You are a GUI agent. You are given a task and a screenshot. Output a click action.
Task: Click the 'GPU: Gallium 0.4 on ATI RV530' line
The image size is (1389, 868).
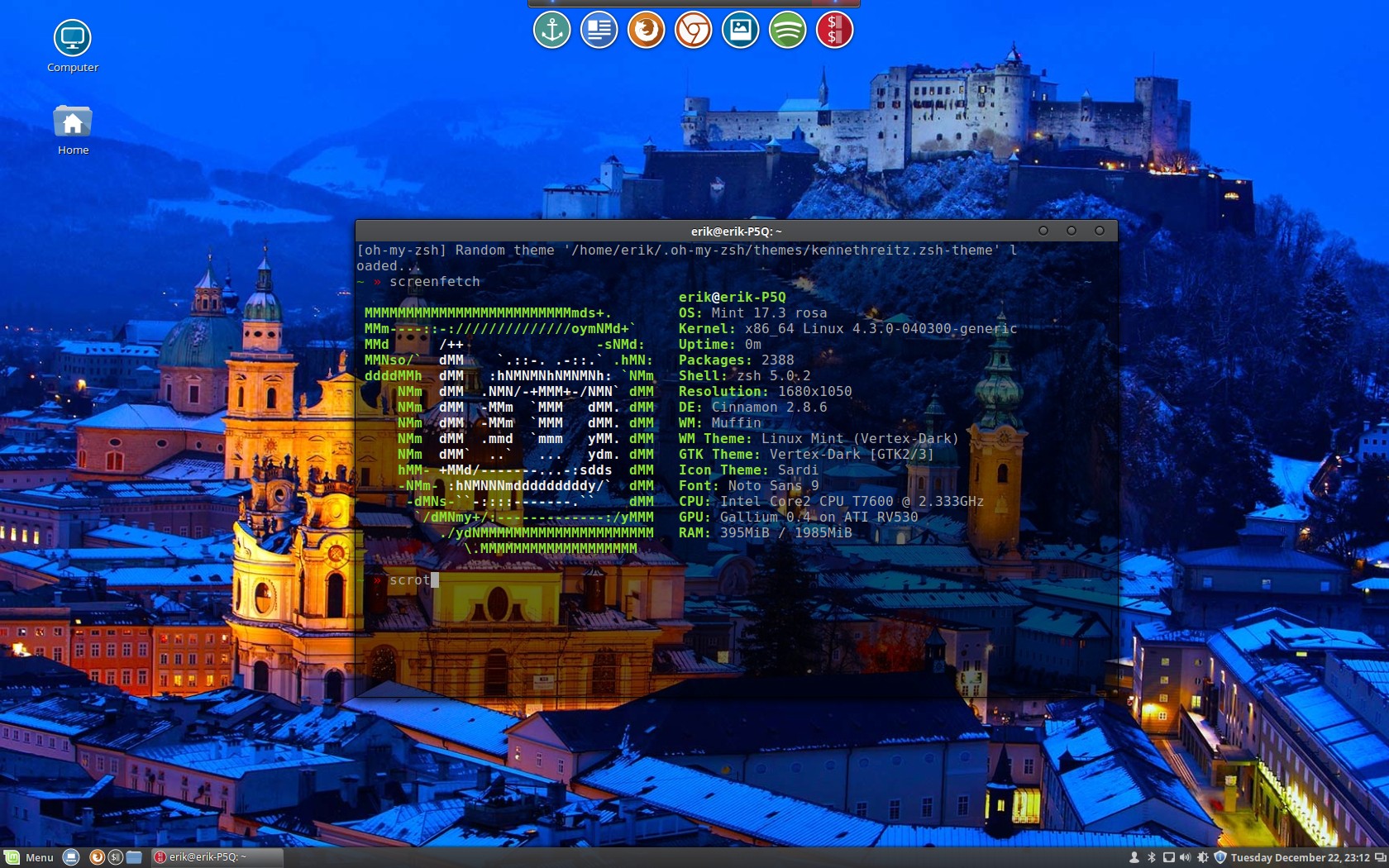(x=799, y=517)
